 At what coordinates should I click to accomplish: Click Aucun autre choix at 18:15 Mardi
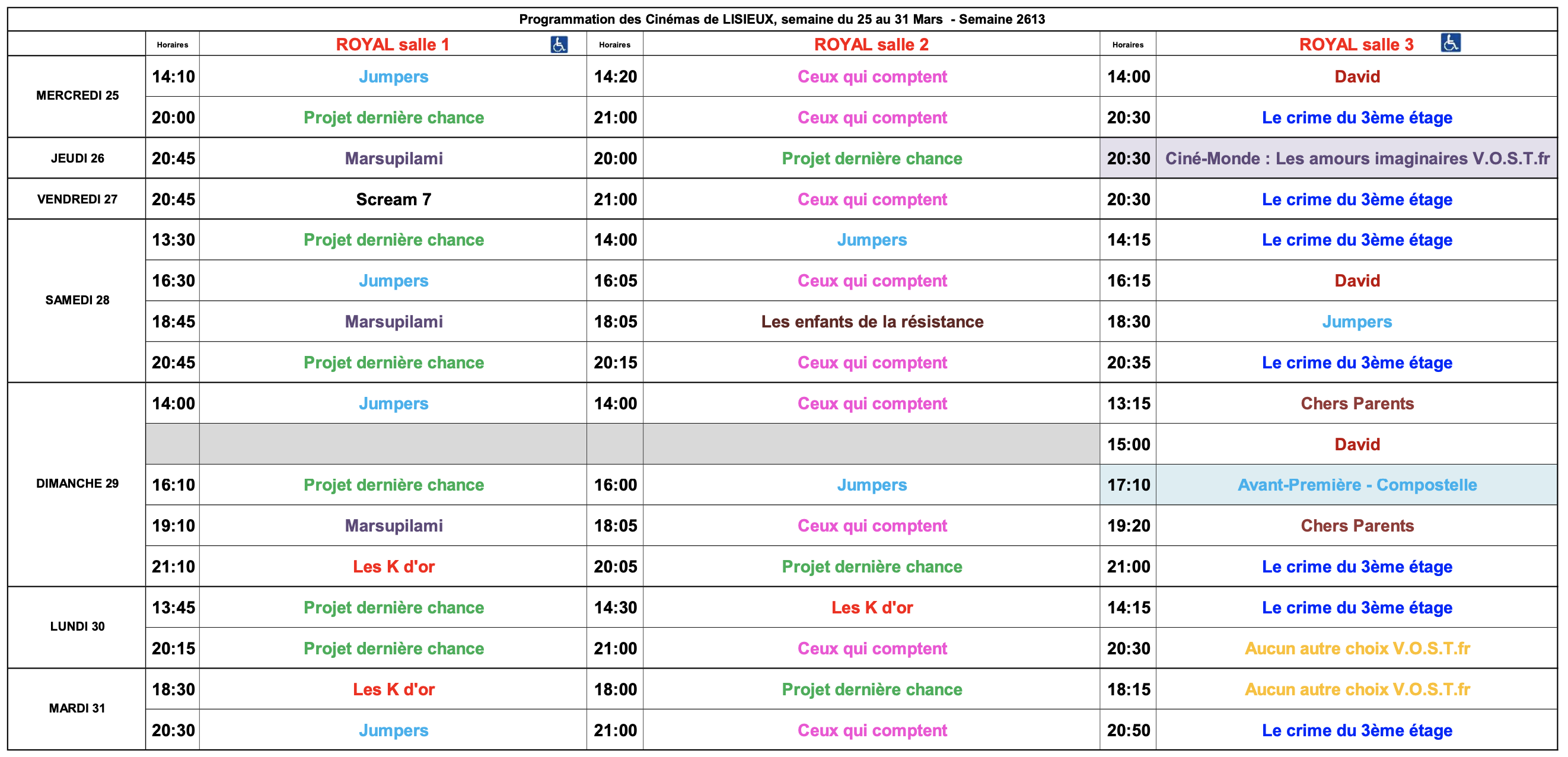1356,689
